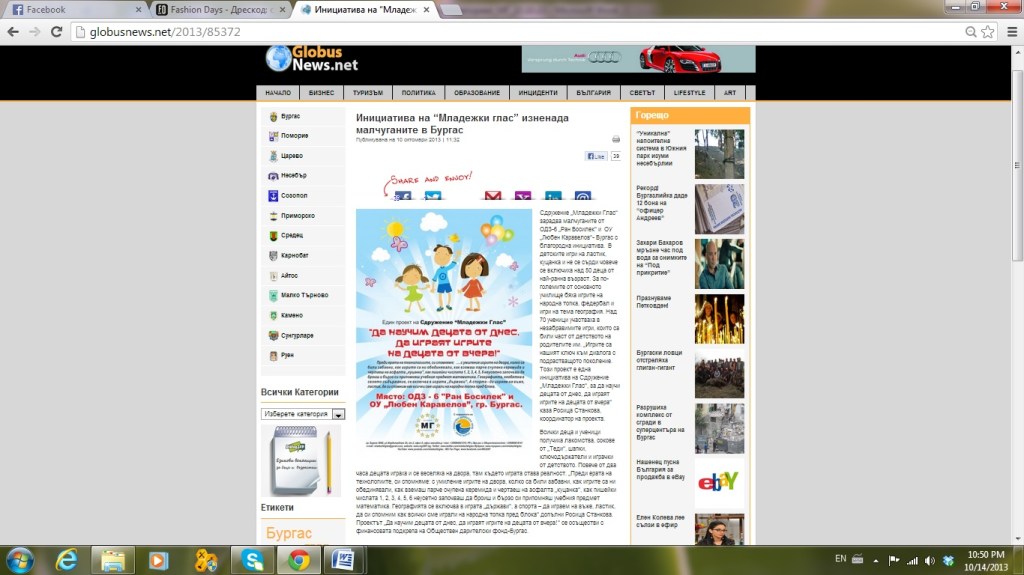Open Chrome's menu (three bars) icon

tap(1009, 31)
